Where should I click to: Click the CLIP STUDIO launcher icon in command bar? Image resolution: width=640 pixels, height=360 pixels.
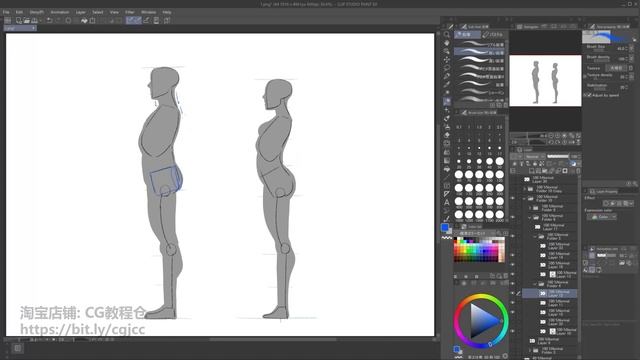8,20
